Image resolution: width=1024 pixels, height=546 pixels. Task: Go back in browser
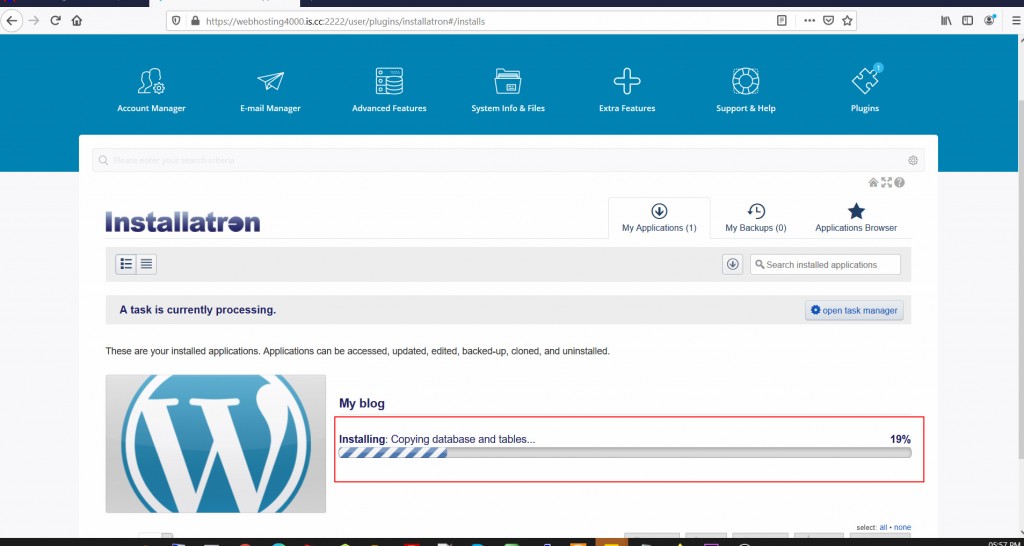[x=12, y=21]
